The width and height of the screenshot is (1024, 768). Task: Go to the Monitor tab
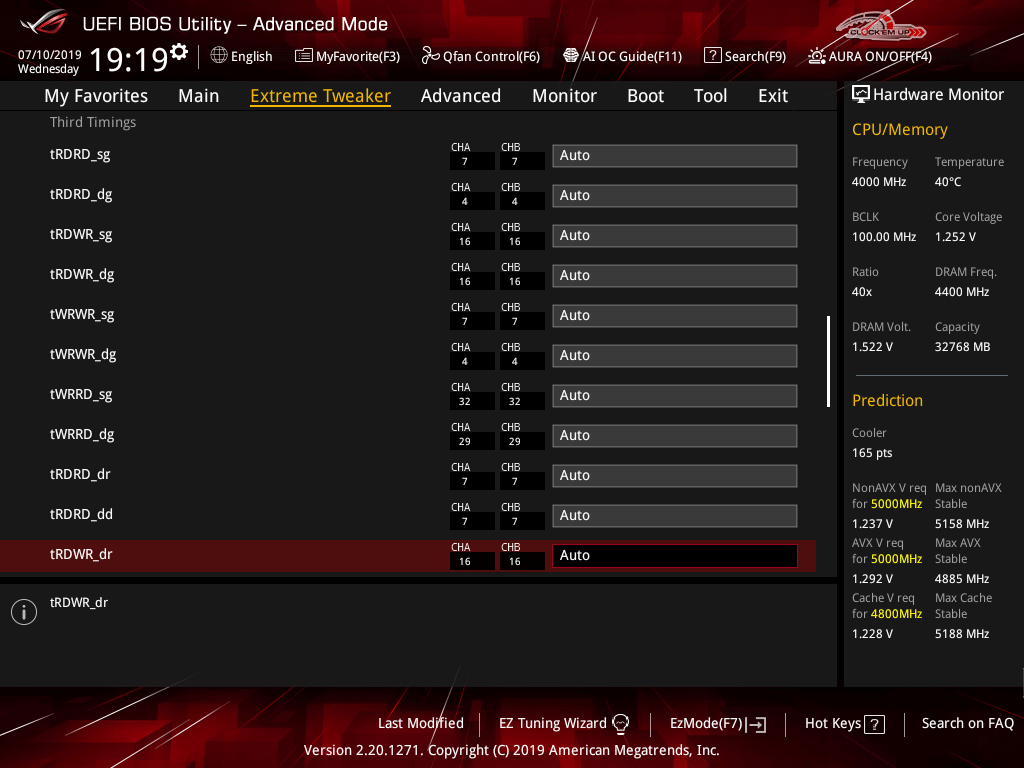point(564,96)
